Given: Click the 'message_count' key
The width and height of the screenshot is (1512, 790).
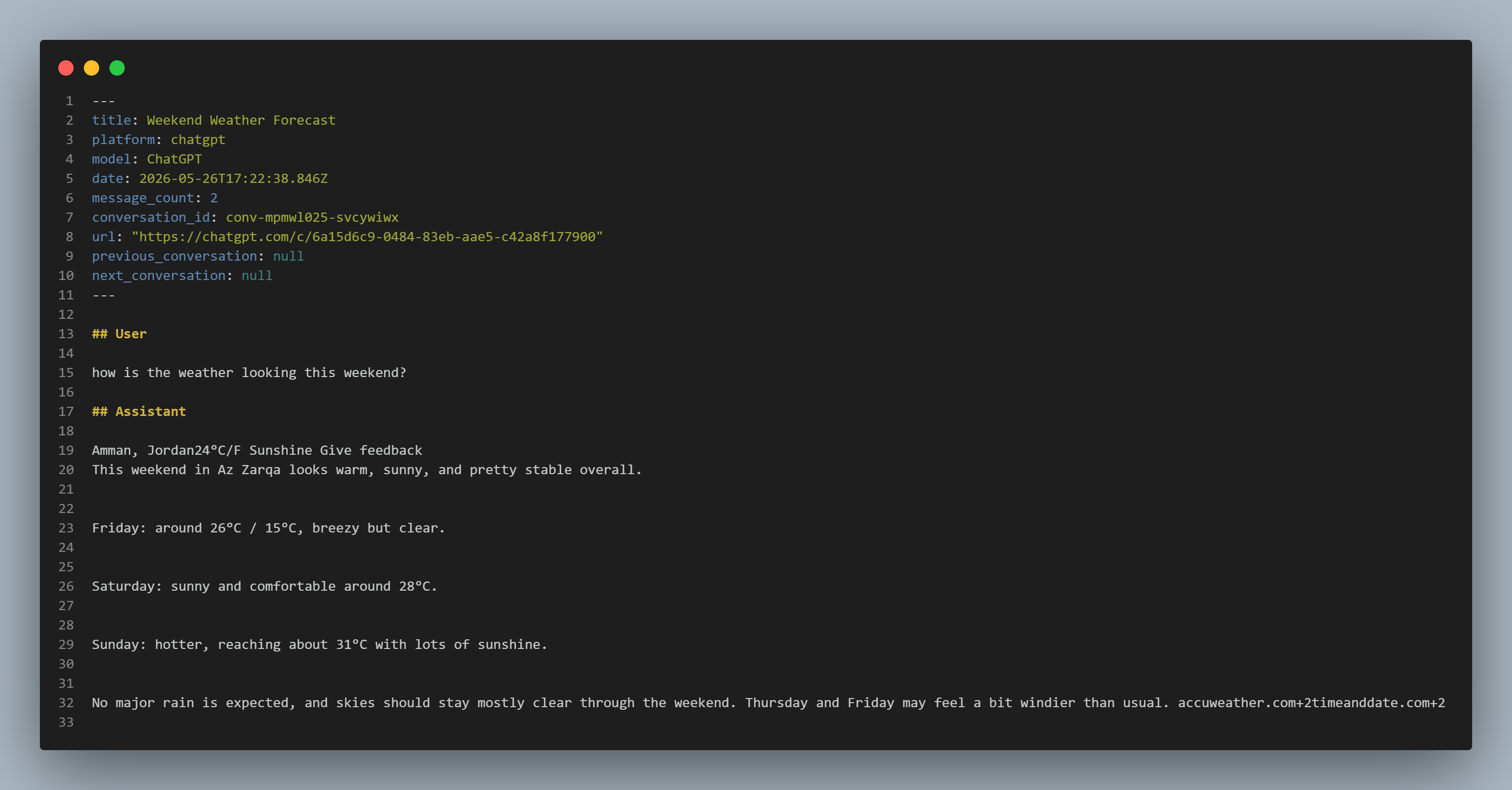Looking at the screenshot, I should click(x=143, y=198).
